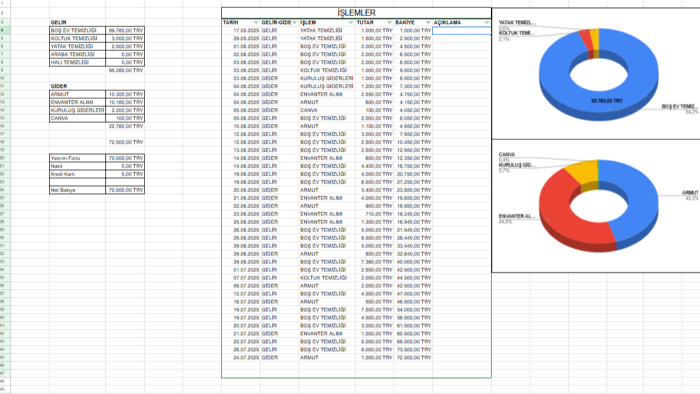Open the TARİH column filter dropdown
700x394 pixels.
[x=256, y=22]
